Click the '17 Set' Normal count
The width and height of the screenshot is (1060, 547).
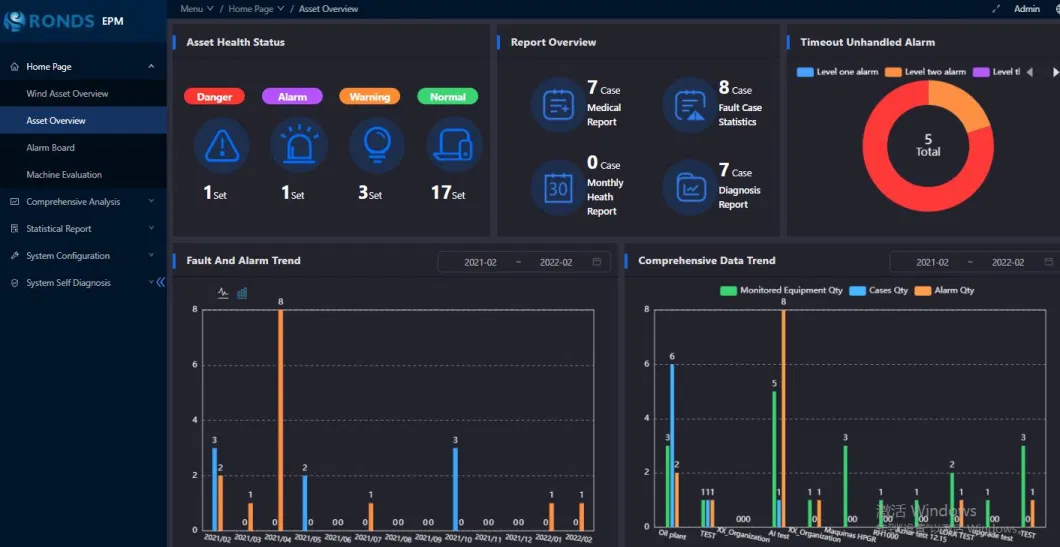[448, 193]
